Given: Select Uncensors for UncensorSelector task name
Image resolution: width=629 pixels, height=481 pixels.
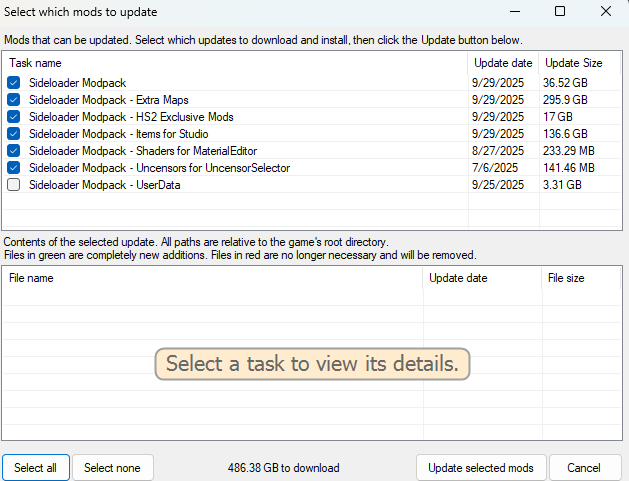Looking at the screenshot, I should pyautogui.click(x=159, y=168).
